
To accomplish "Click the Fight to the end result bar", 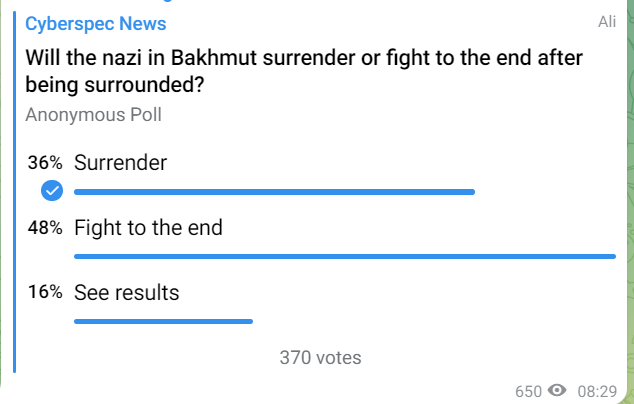I will tap(344, 257).
